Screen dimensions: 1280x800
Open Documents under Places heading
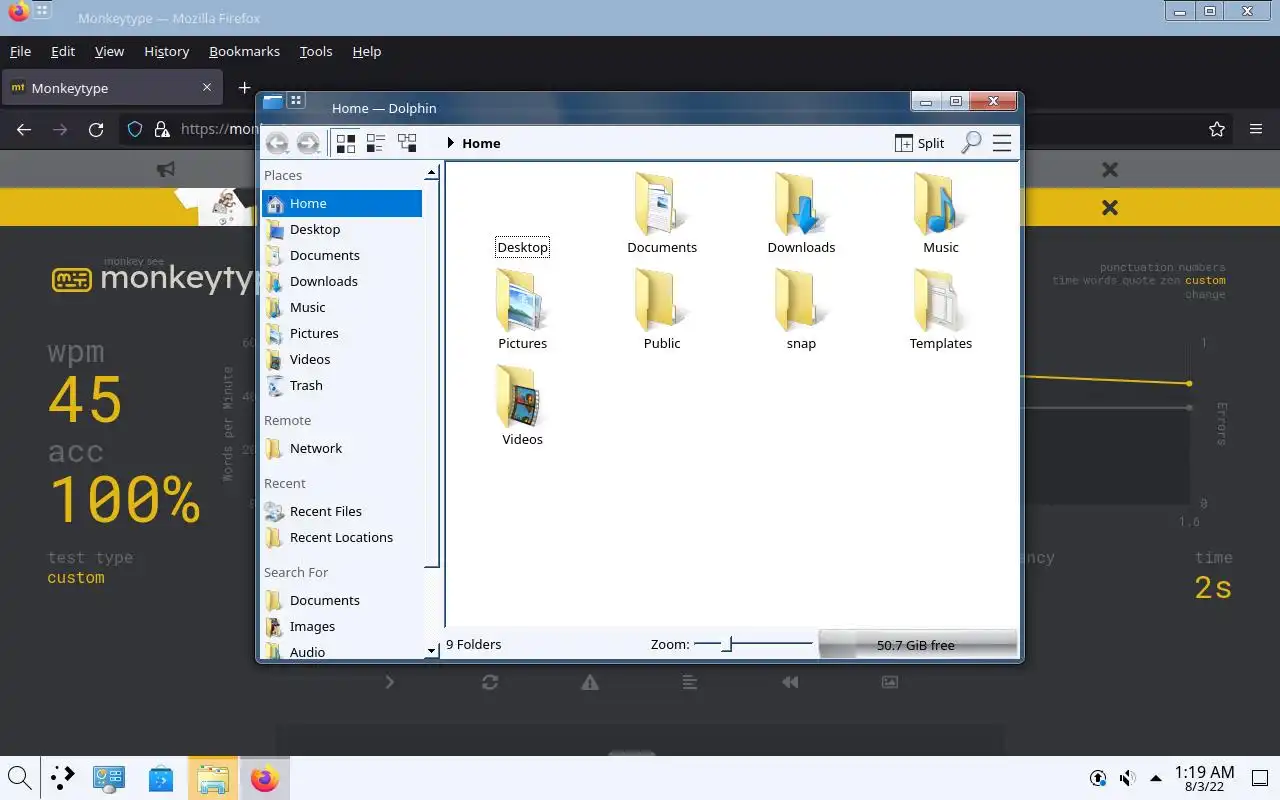coord(342,255)
